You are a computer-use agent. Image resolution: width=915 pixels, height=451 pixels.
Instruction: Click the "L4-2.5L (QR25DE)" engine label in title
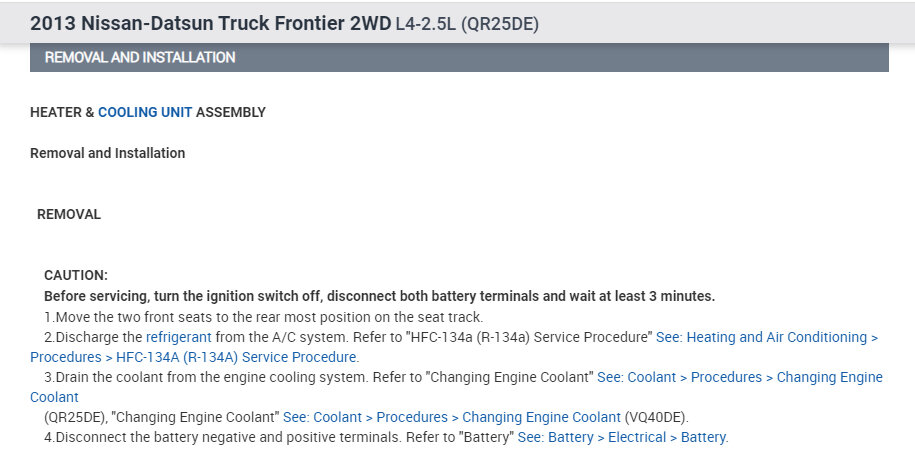point(468,22)
